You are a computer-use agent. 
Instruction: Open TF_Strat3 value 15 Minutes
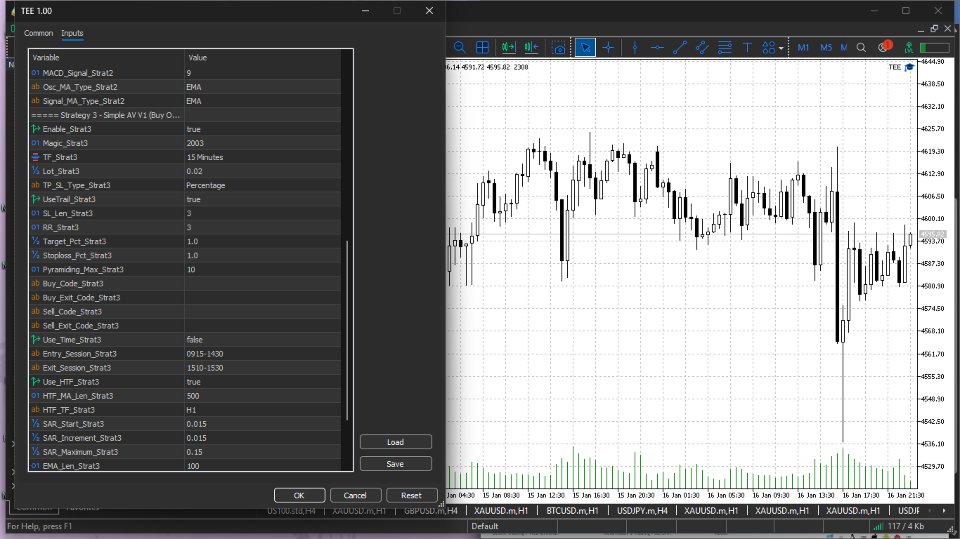point(263,157)
